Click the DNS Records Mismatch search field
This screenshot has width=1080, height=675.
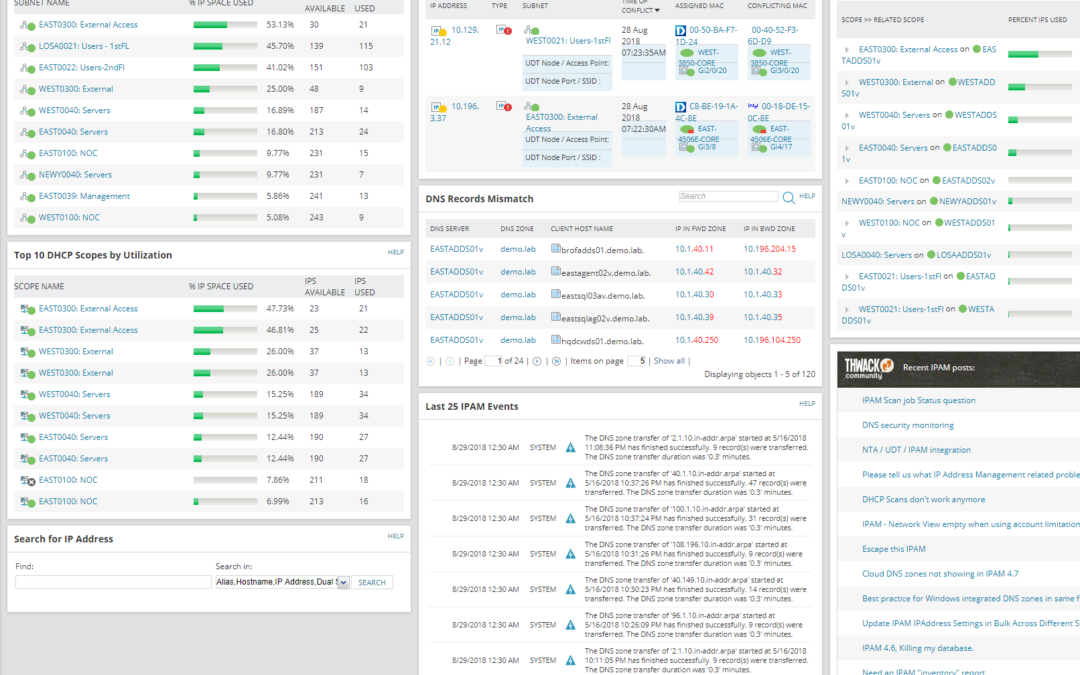pyautogui.click(x=728, y=196)
